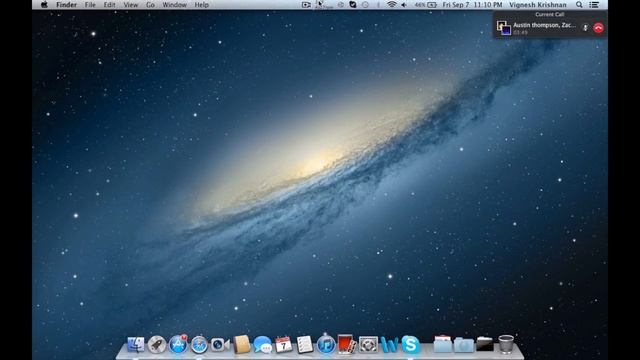Open the App Store Dock icon
This screenshot has width=640, height=360.
coord(178,345)
